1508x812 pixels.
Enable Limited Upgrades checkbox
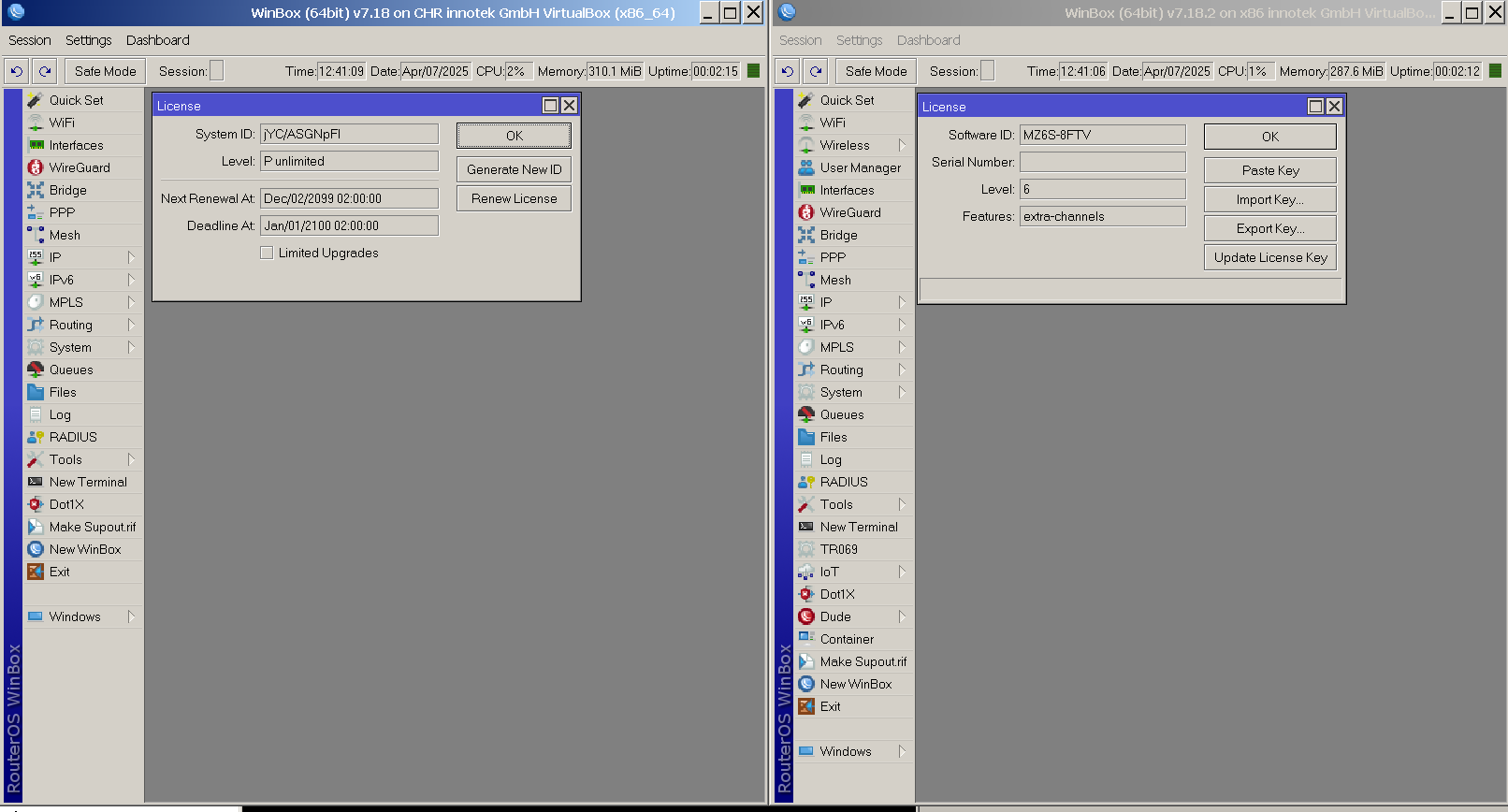pyautogui.click(x=267, y=253)
